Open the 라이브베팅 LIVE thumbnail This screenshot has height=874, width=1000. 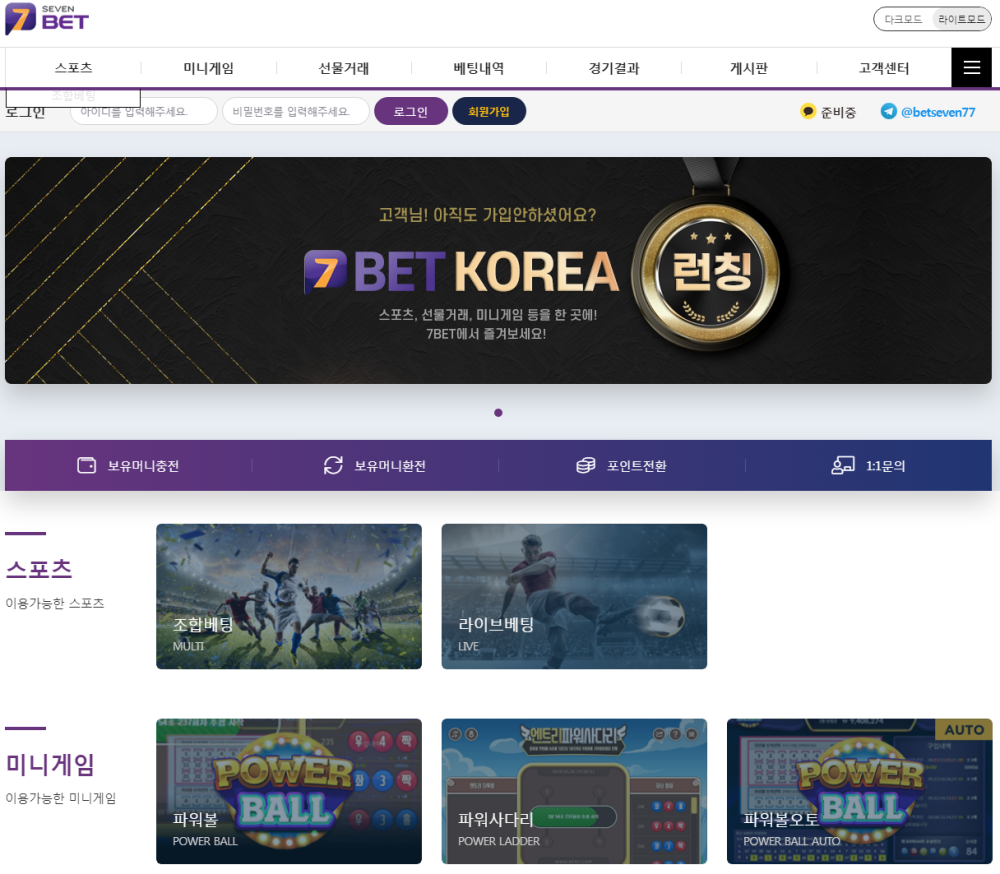coord(574,596)
